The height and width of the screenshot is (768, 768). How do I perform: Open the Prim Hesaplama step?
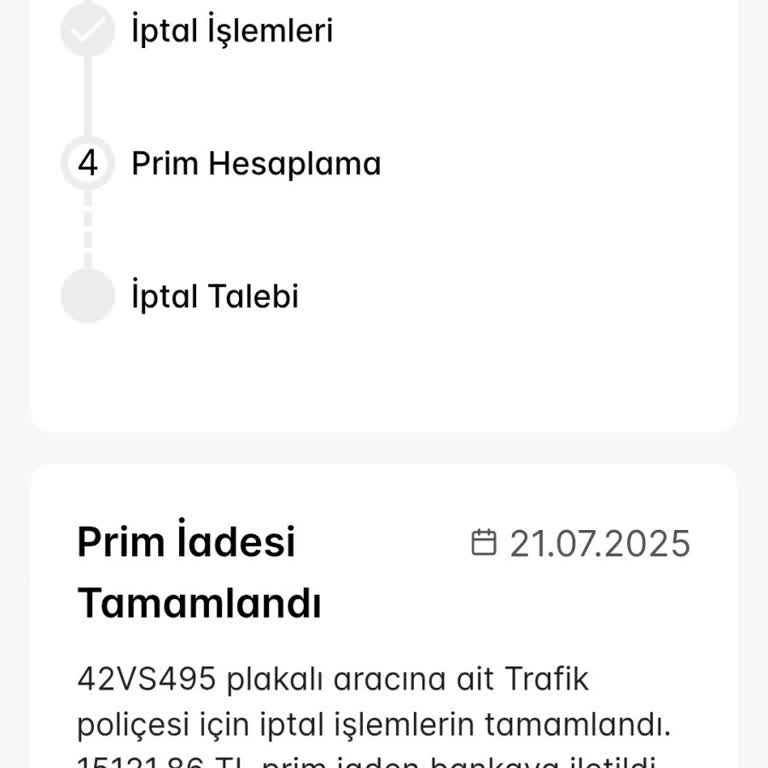tap(256, 164)
